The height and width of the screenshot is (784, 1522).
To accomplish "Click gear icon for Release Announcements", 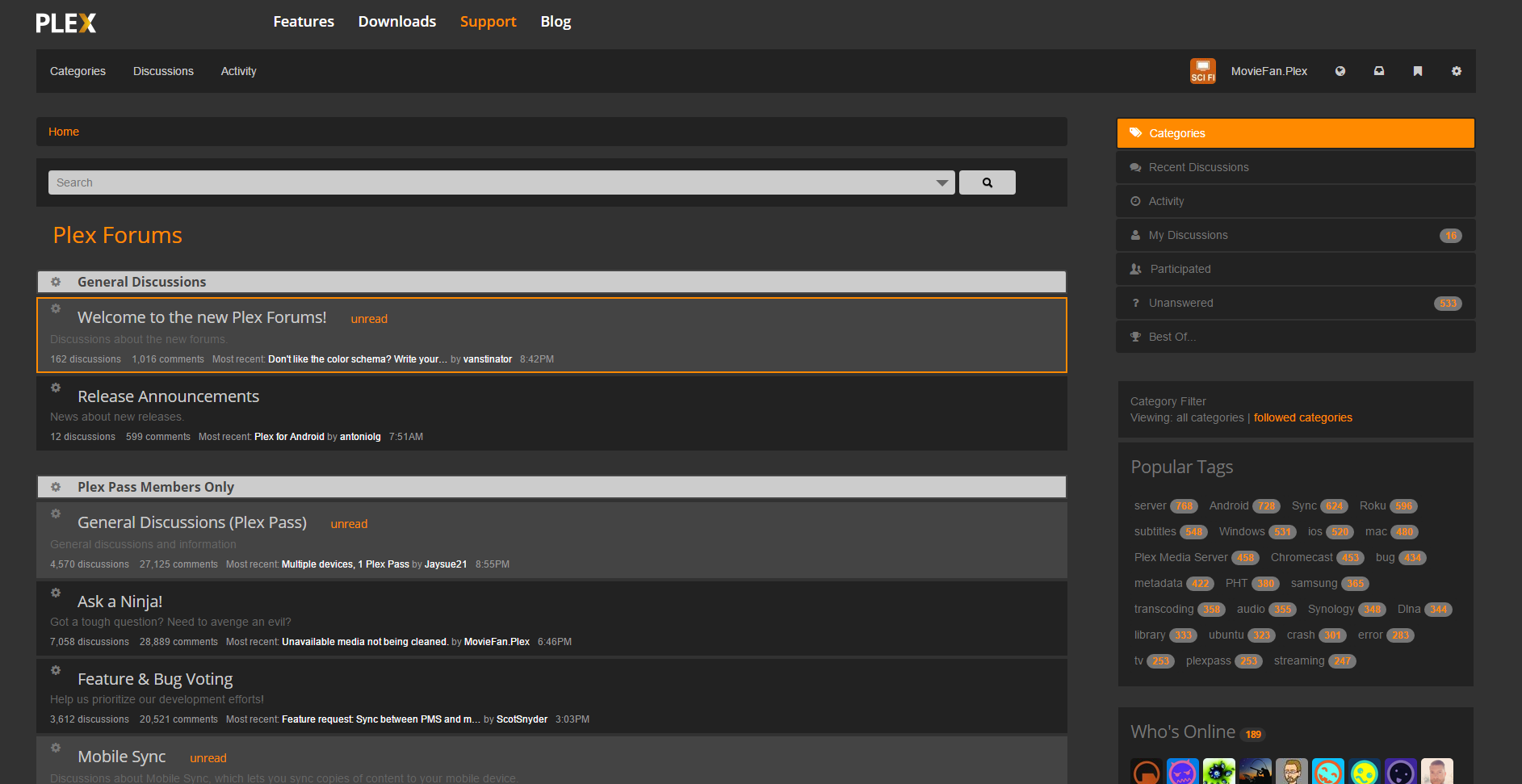I will pyautogui.click(x=56, y=388).
